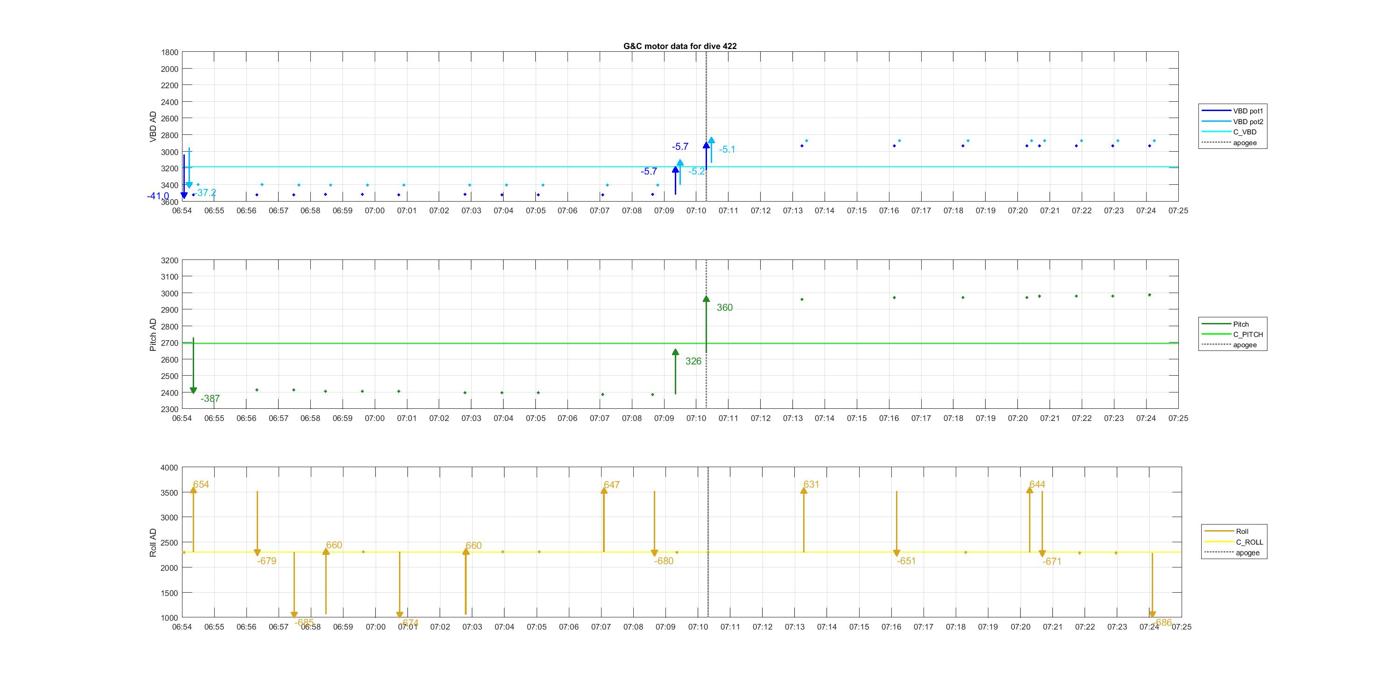Screen dimensions: 1400x693
Task: Click the 'Pitch AD' y-axis label
Action: [153, 334]
